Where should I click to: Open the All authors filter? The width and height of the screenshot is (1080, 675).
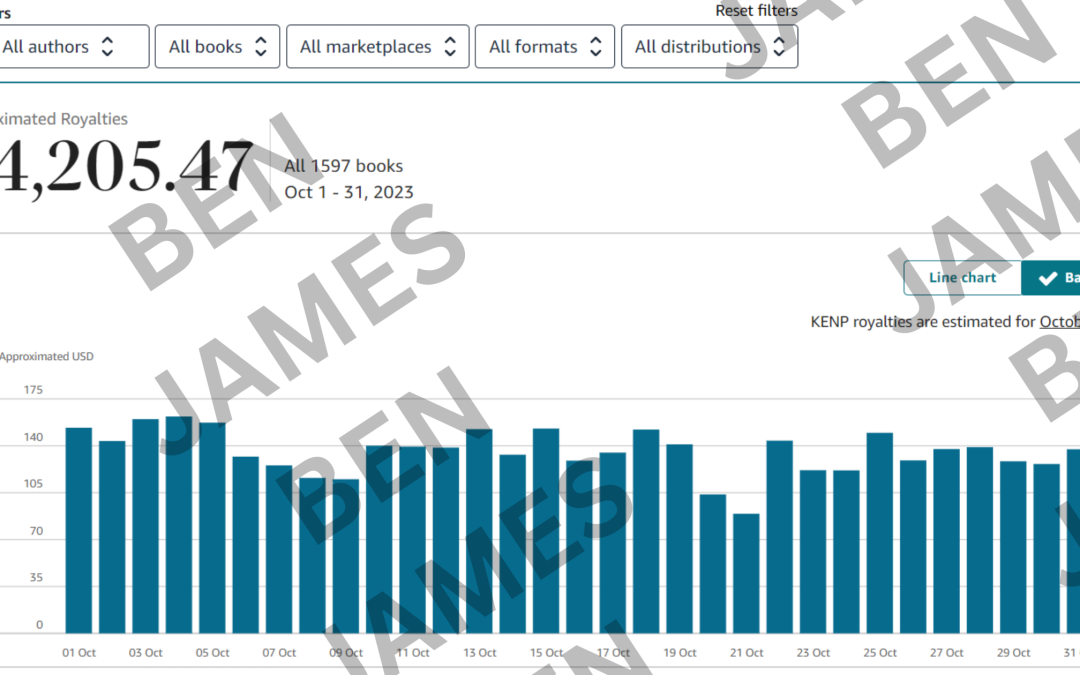click(x=75, y=45)
